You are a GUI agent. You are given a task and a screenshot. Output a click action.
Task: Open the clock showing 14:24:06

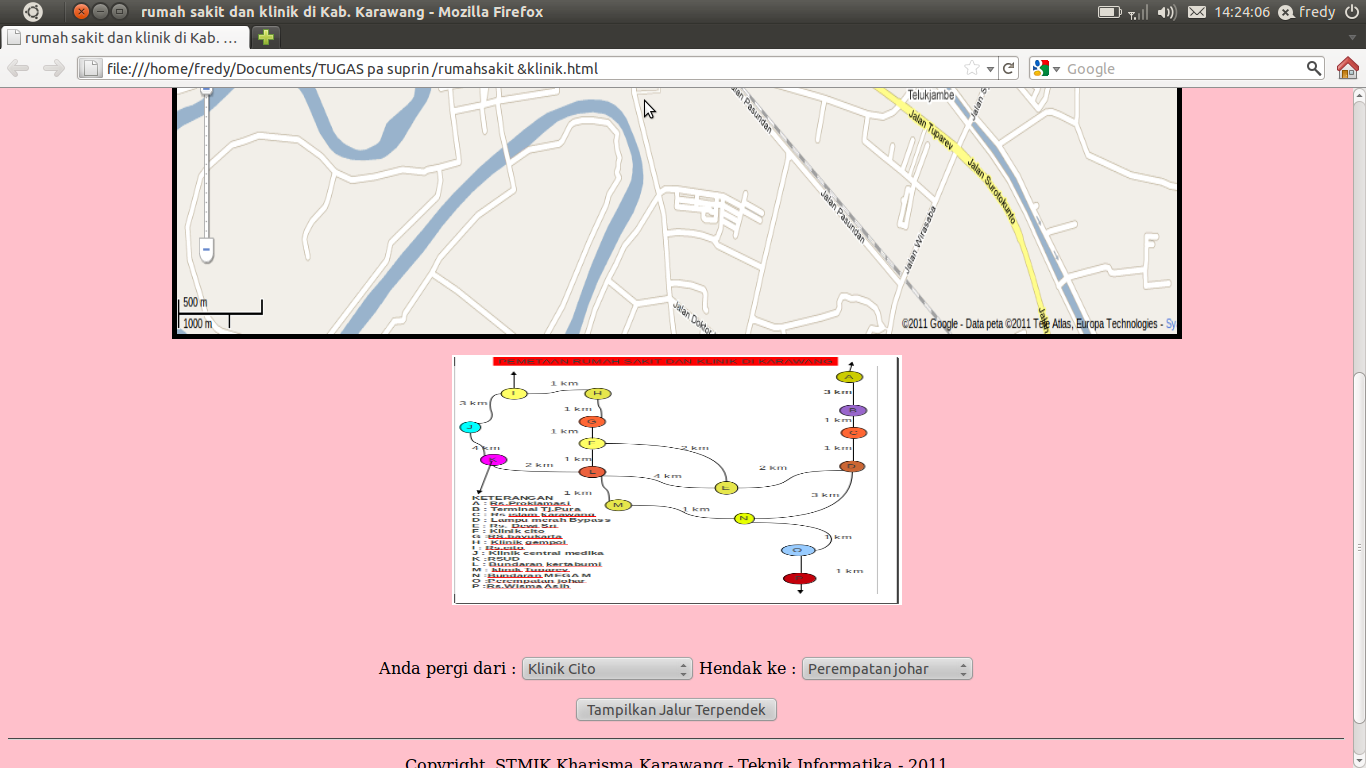tap(1242, 12)
